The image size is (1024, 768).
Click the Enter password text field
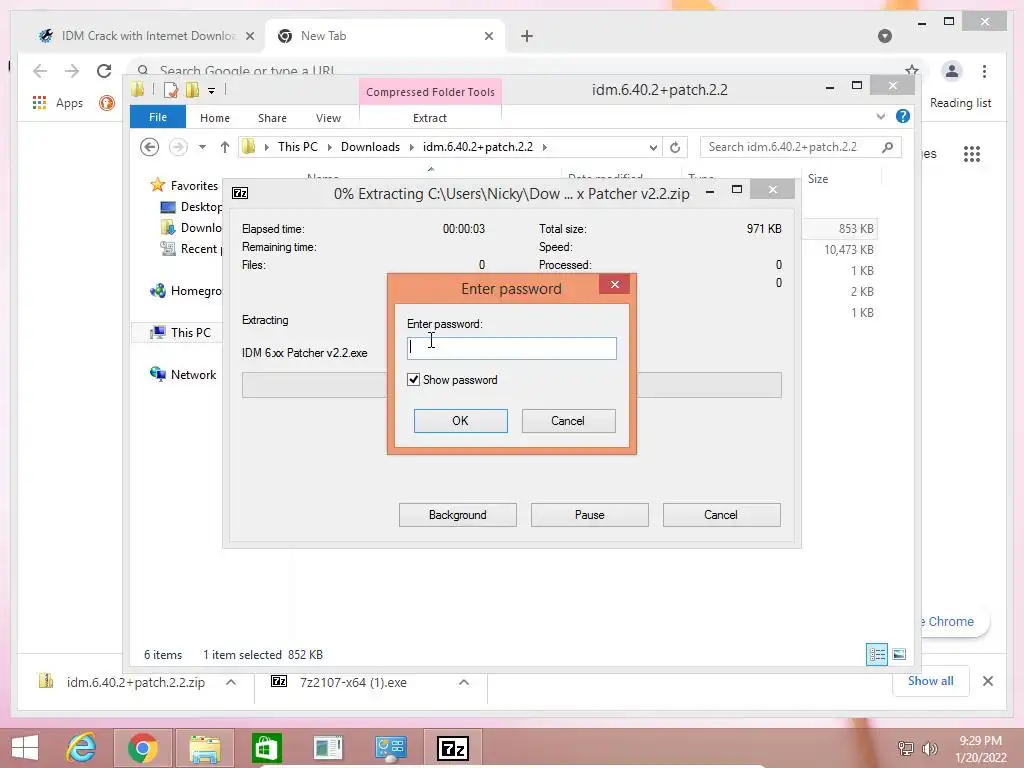(x=511, y=348)
